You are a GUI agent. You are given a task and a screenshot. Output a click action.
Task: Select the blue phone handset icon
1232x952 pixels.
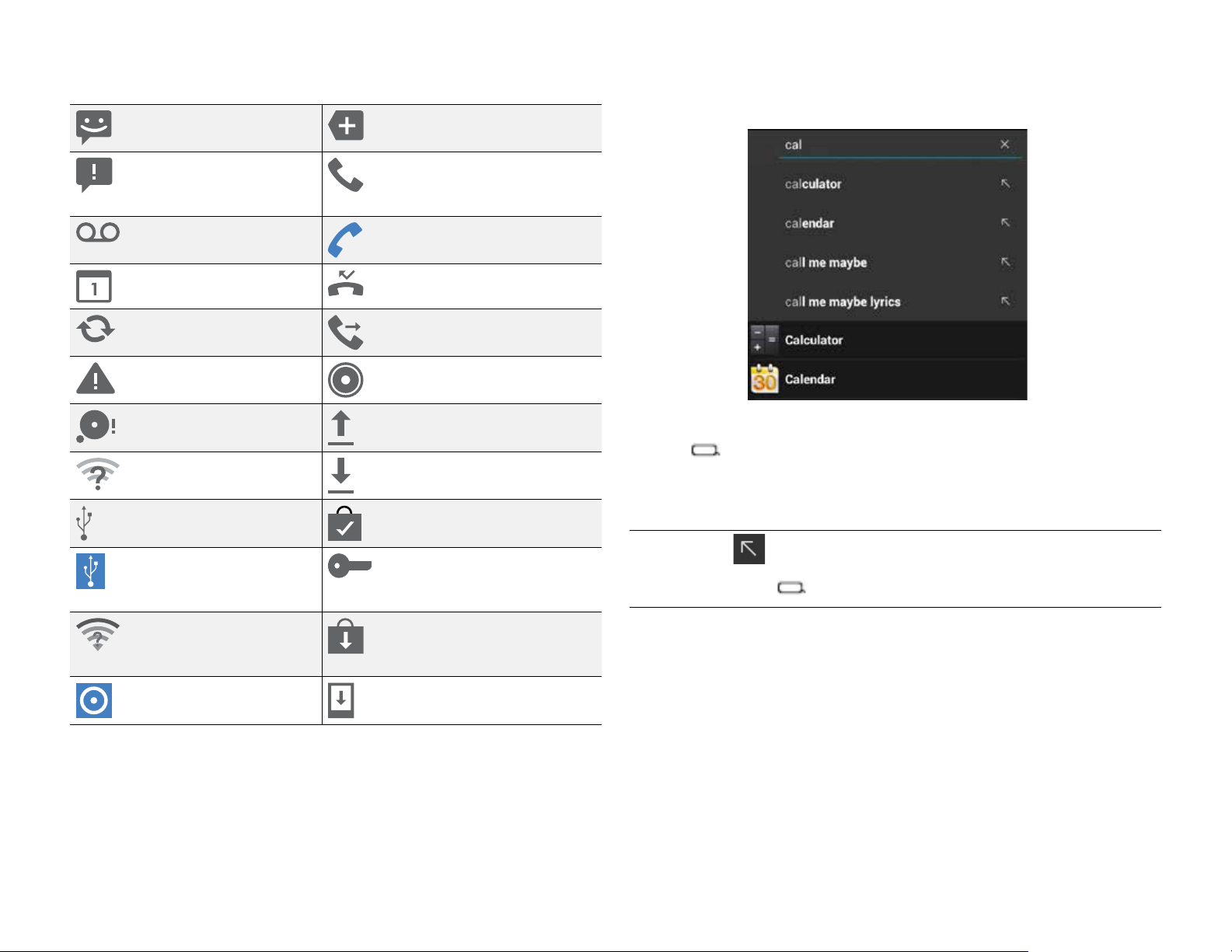tap(345, 239)
